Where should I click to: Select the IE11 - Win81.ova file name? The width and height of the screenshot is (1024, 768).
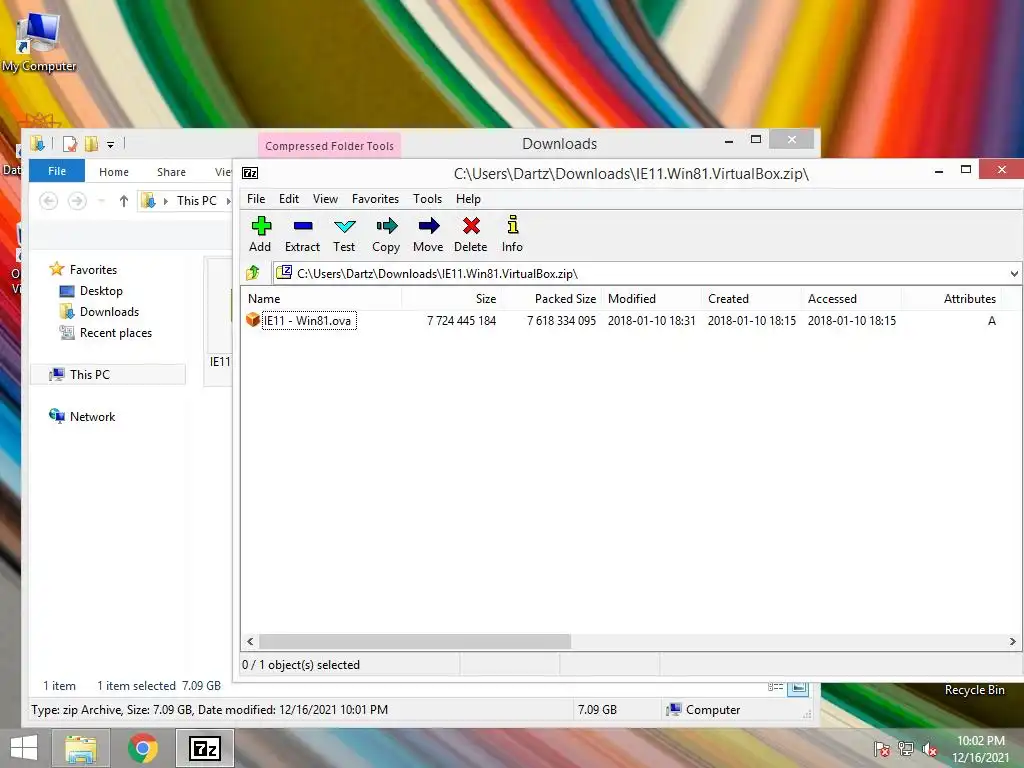coord(309,321)
